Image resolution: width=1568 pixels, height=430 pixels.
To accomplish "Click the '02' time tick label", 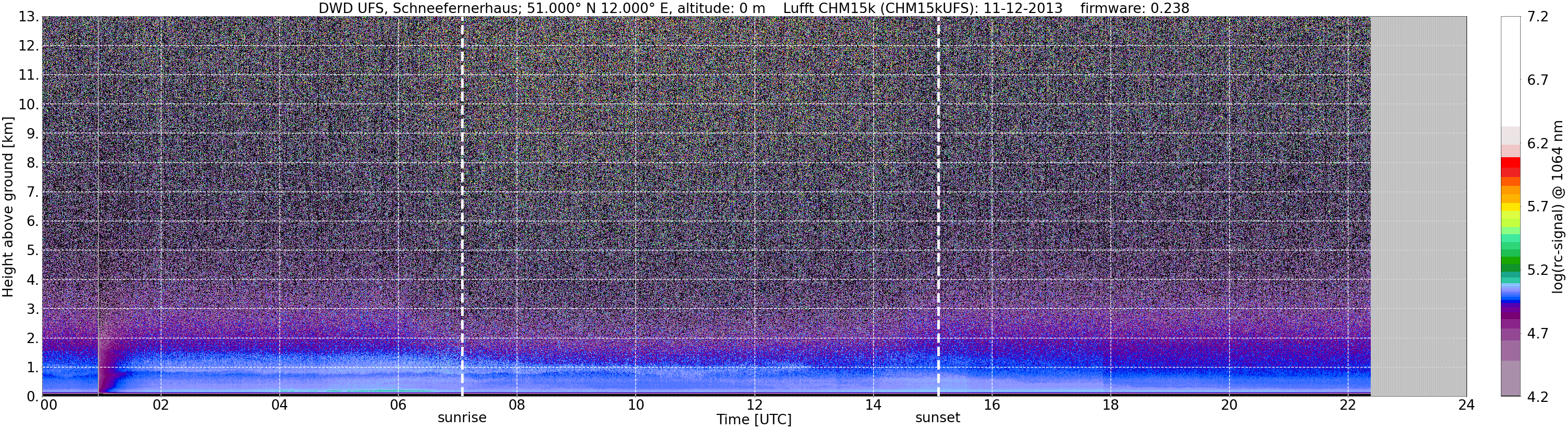I will (x=161, y=406).
